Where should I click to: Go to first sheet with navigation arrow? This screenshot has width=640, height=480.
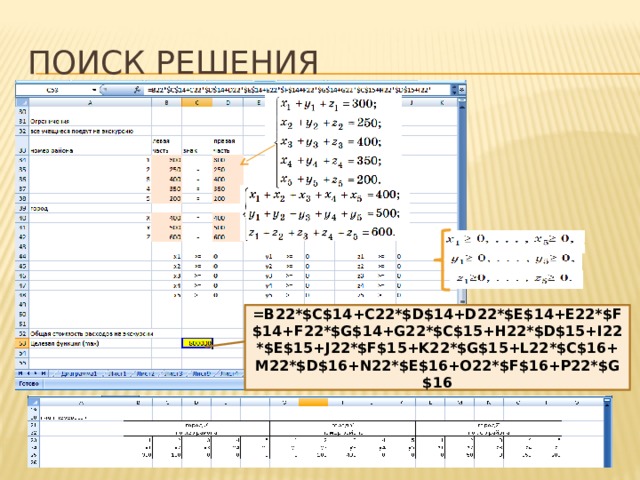(20, 373)
